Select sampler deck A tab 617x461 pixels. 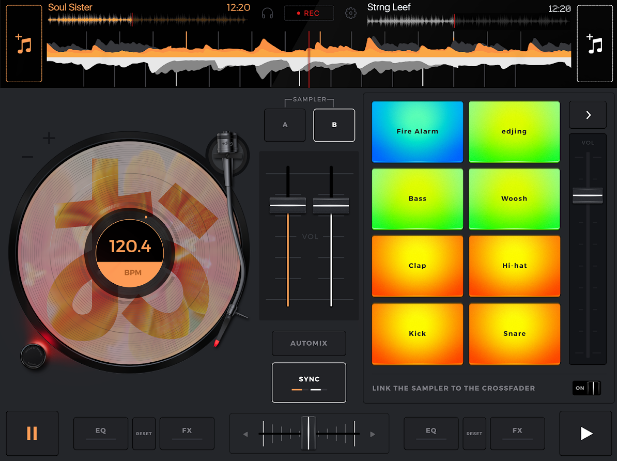pos(285,125)
